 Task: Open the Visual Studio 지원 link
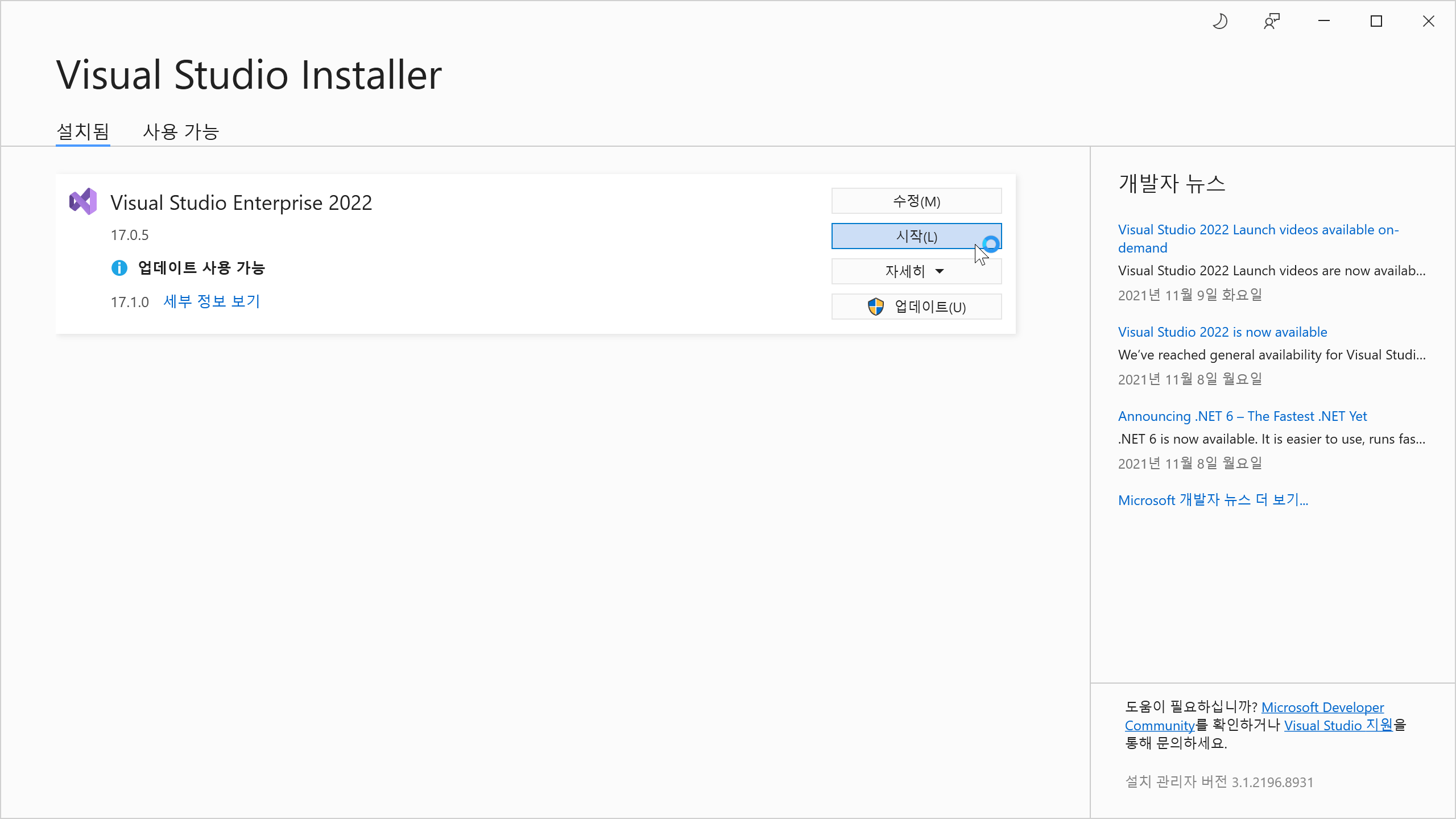tap(1338, 725)
